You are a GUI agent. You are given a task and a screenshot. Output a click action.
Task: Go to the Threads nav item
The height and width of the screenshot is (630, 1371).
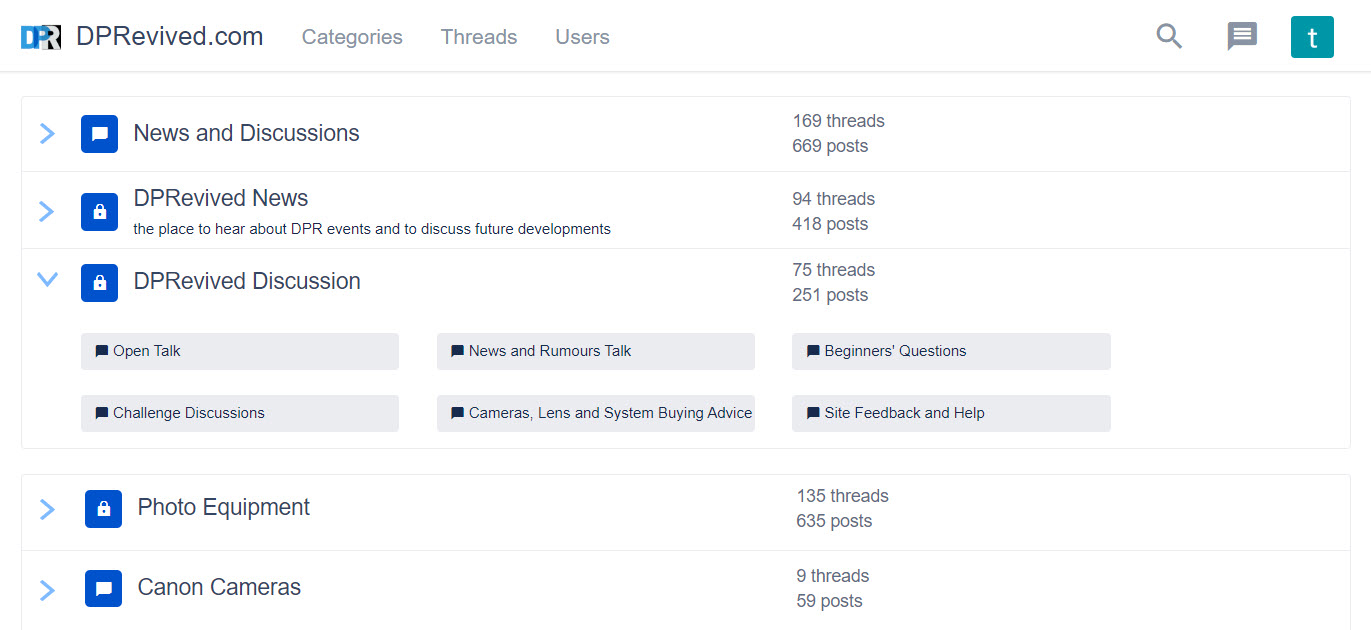point(479,37)
